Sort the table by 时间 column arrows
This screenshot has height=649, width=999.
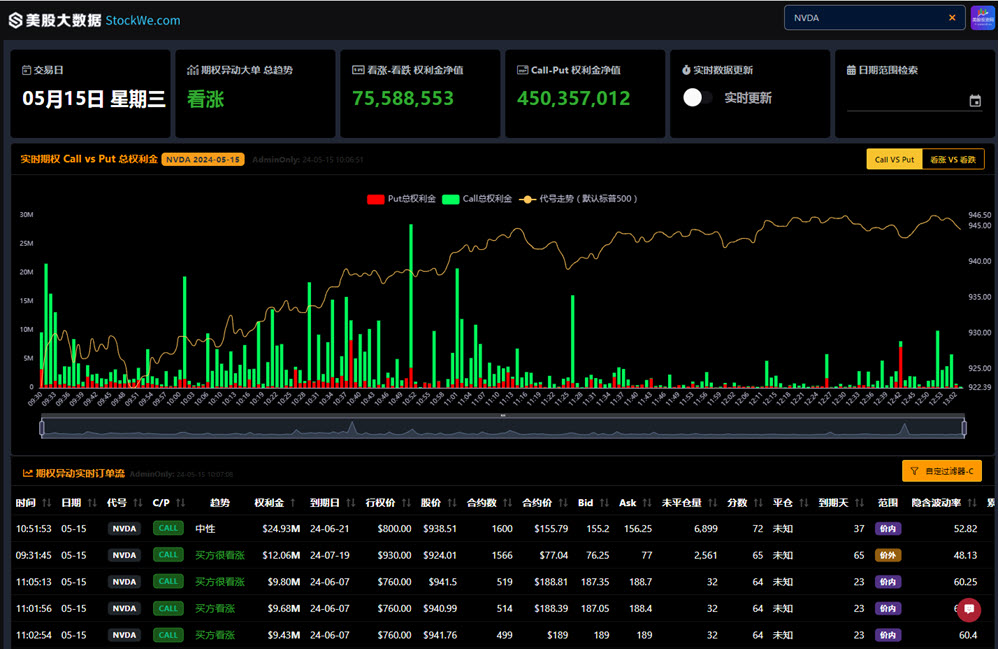click(x=47, y=503)
